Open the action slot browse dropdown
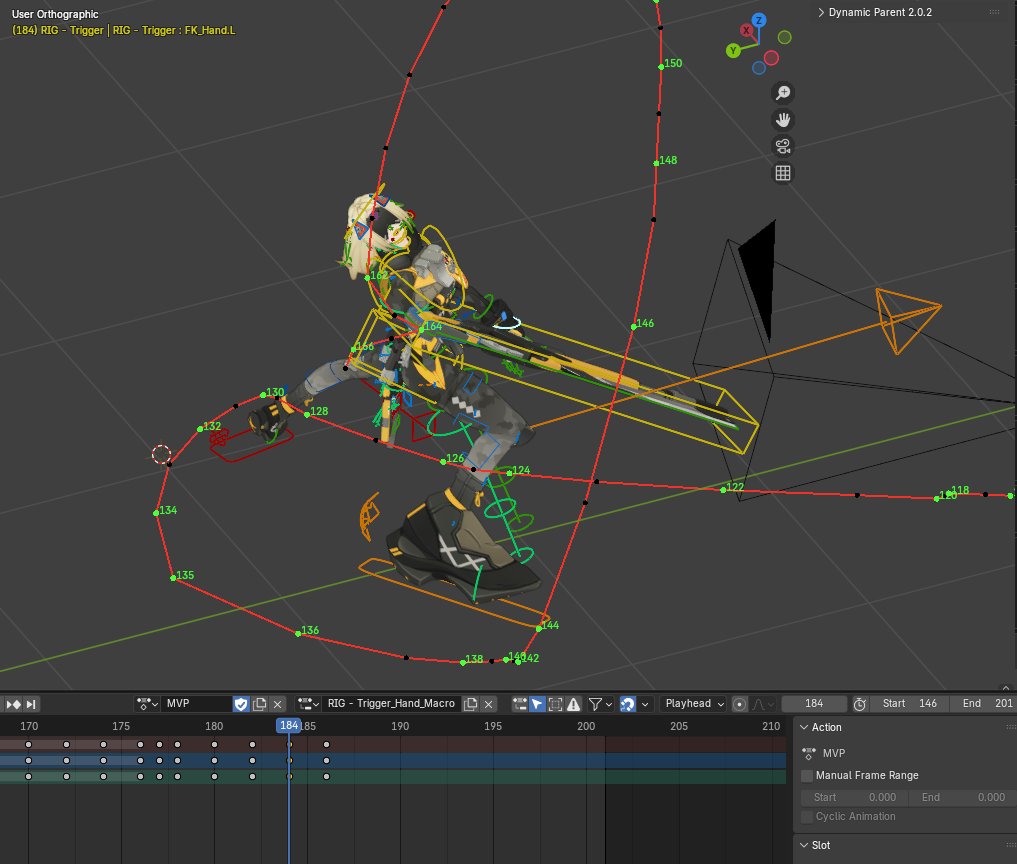The height and width of the screenshot is (864, 1017). coord(309,704)
